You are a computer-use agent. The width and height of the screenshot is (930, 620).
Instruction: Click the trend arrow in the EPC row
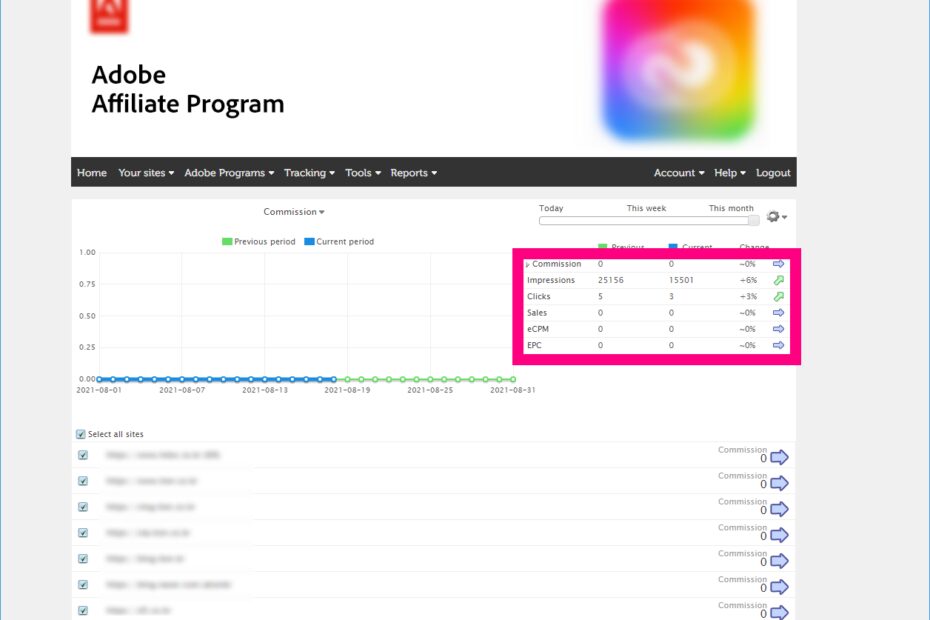(778, 345)
